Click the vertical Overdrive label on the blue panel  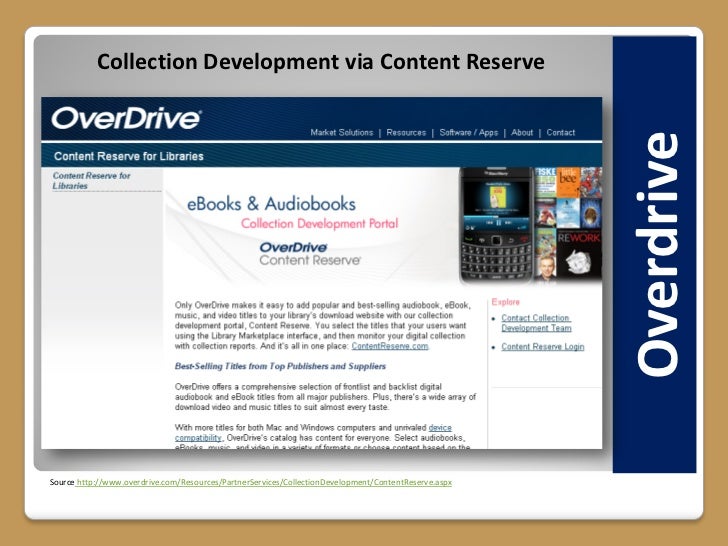pyautogui.click(x=656, y=254)
